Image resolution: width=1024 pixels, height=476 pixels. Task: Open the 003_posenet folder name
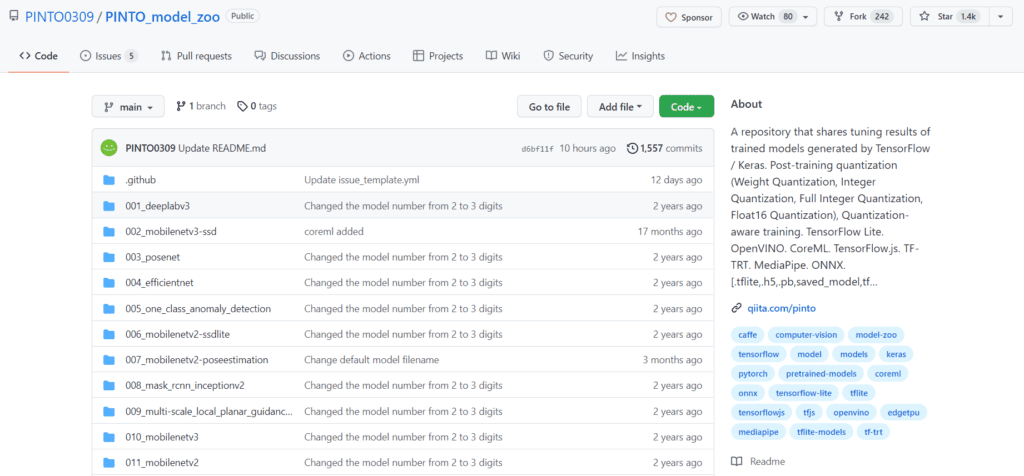pyautogui.click(x=152, y=257)
